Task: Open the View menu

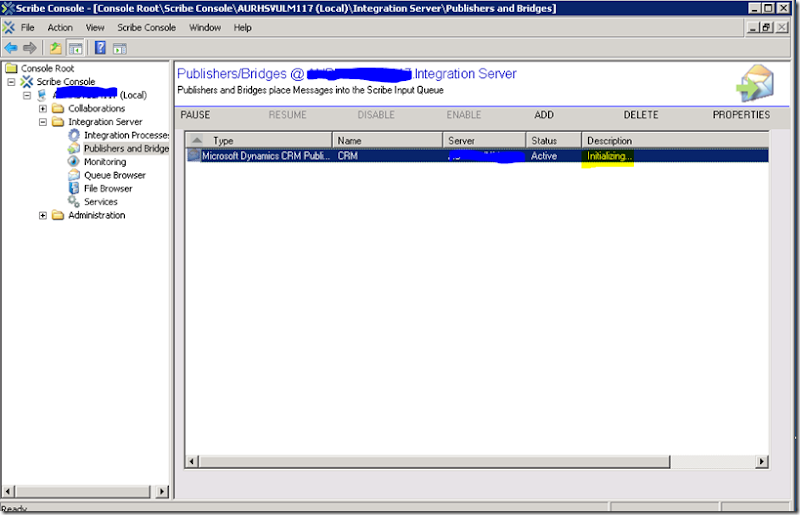Action: [95, 28]
